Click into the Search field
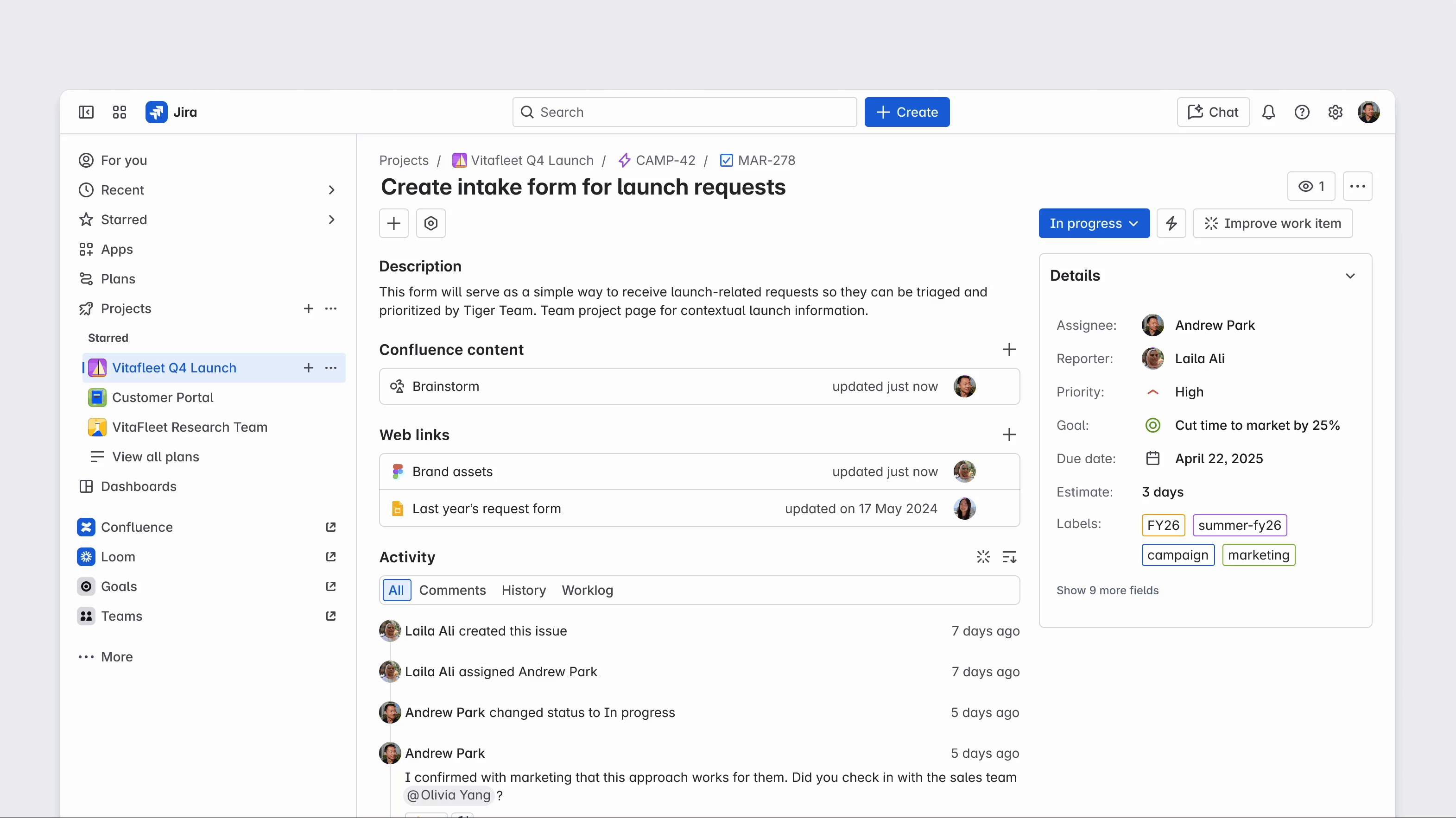 pyautogui.click(x=684, y=112)
